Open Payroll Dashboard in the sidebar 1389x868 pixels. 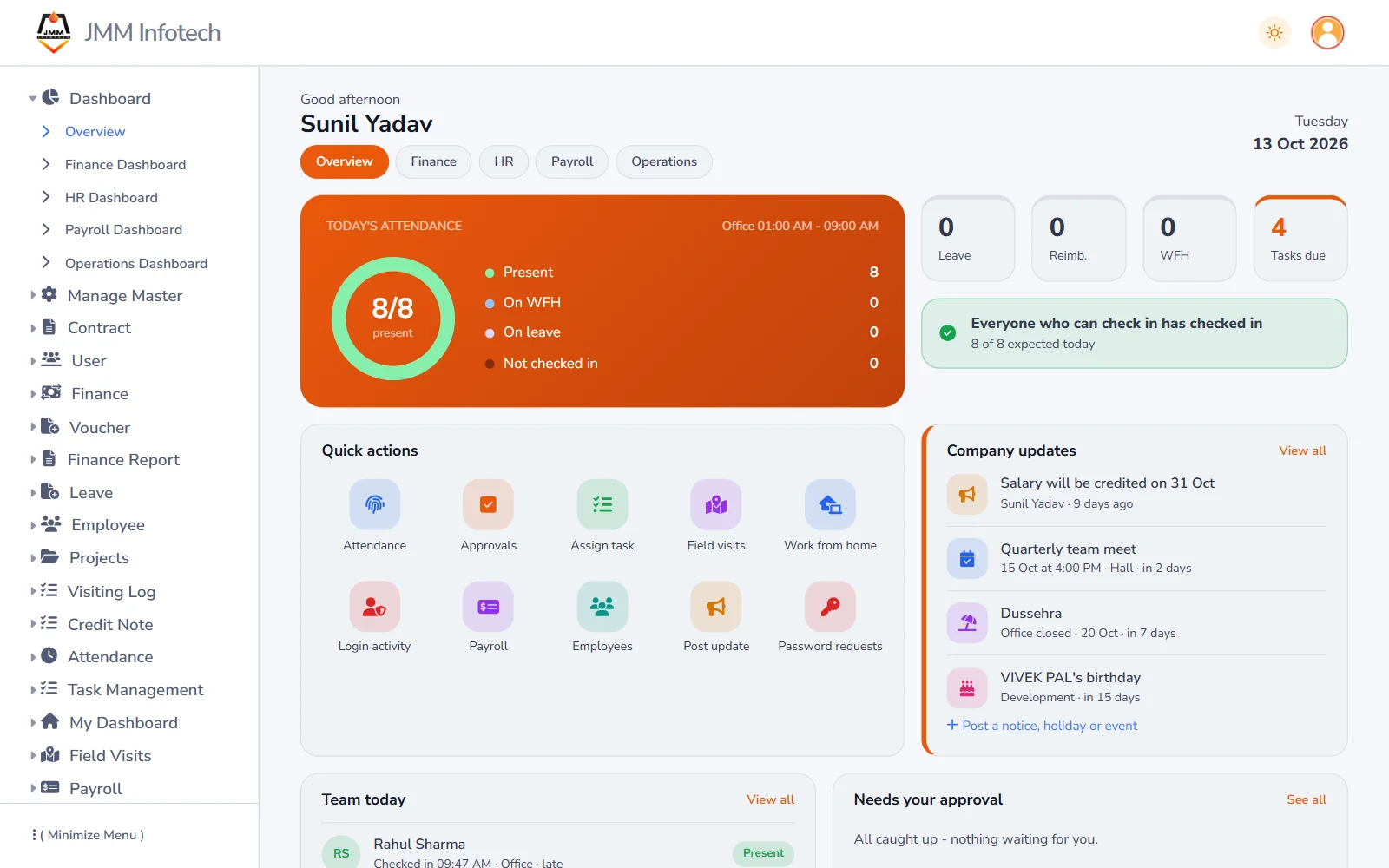(123, 229)
